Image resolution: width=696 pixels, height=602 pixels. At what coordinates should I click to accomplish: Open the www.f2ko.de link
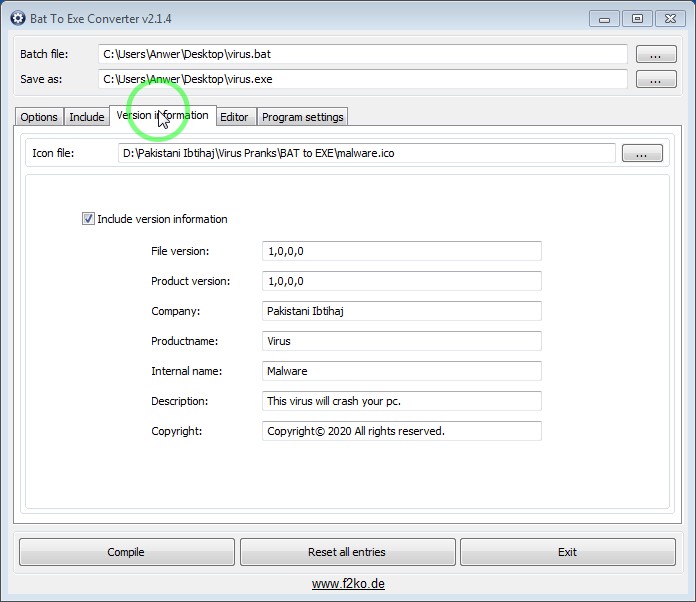click(348, 583)
